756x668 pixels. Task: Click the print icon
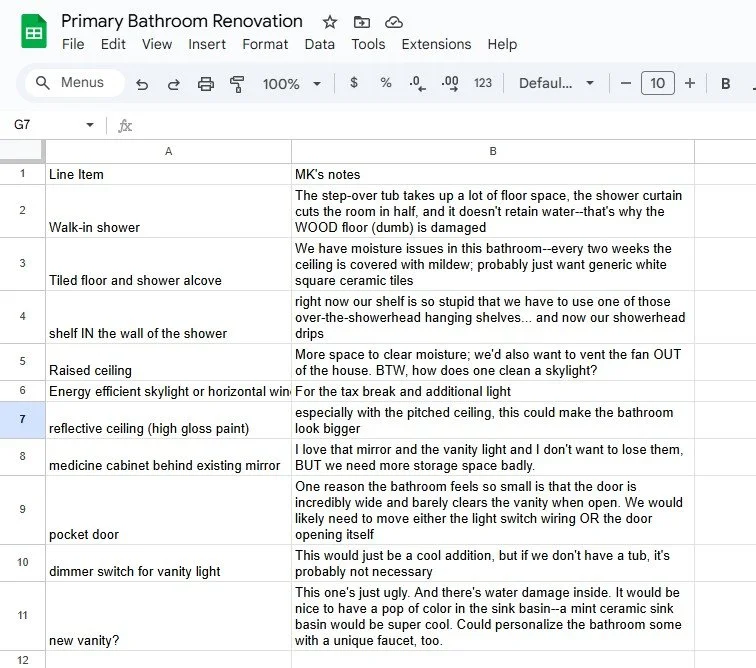206,84
